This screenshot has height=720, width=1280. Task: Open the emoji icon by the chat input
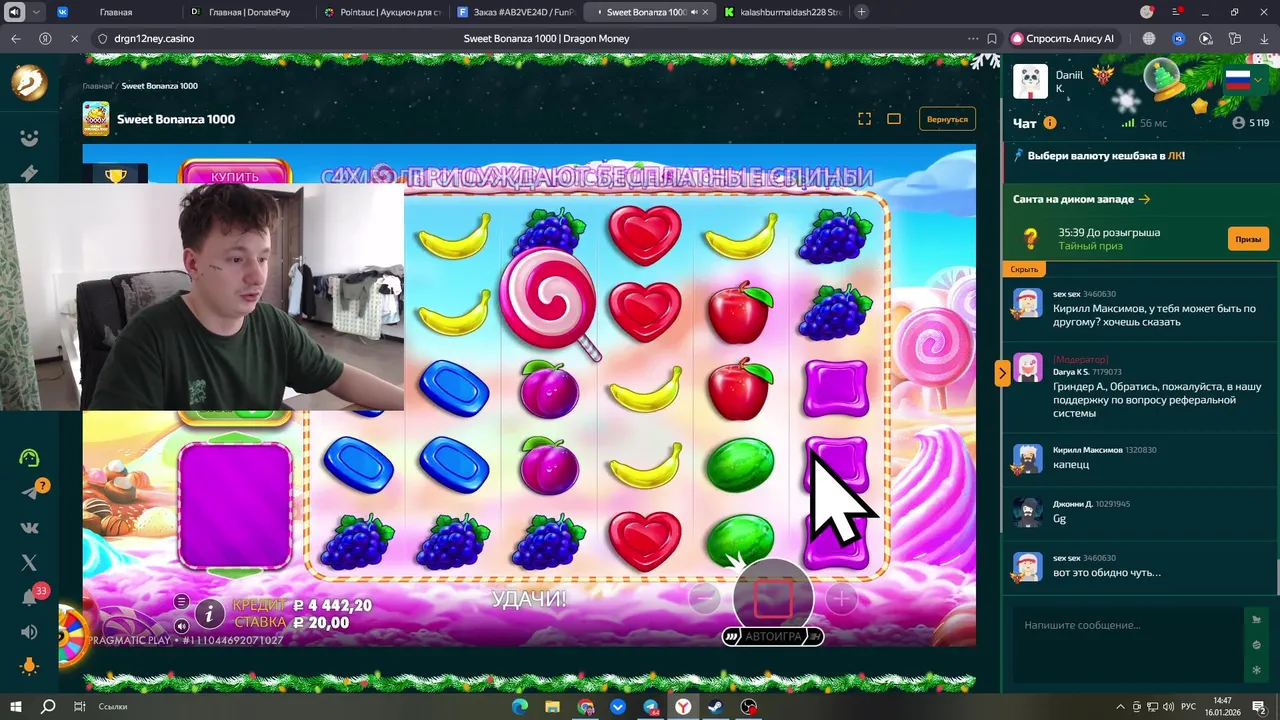(1257, 645)
